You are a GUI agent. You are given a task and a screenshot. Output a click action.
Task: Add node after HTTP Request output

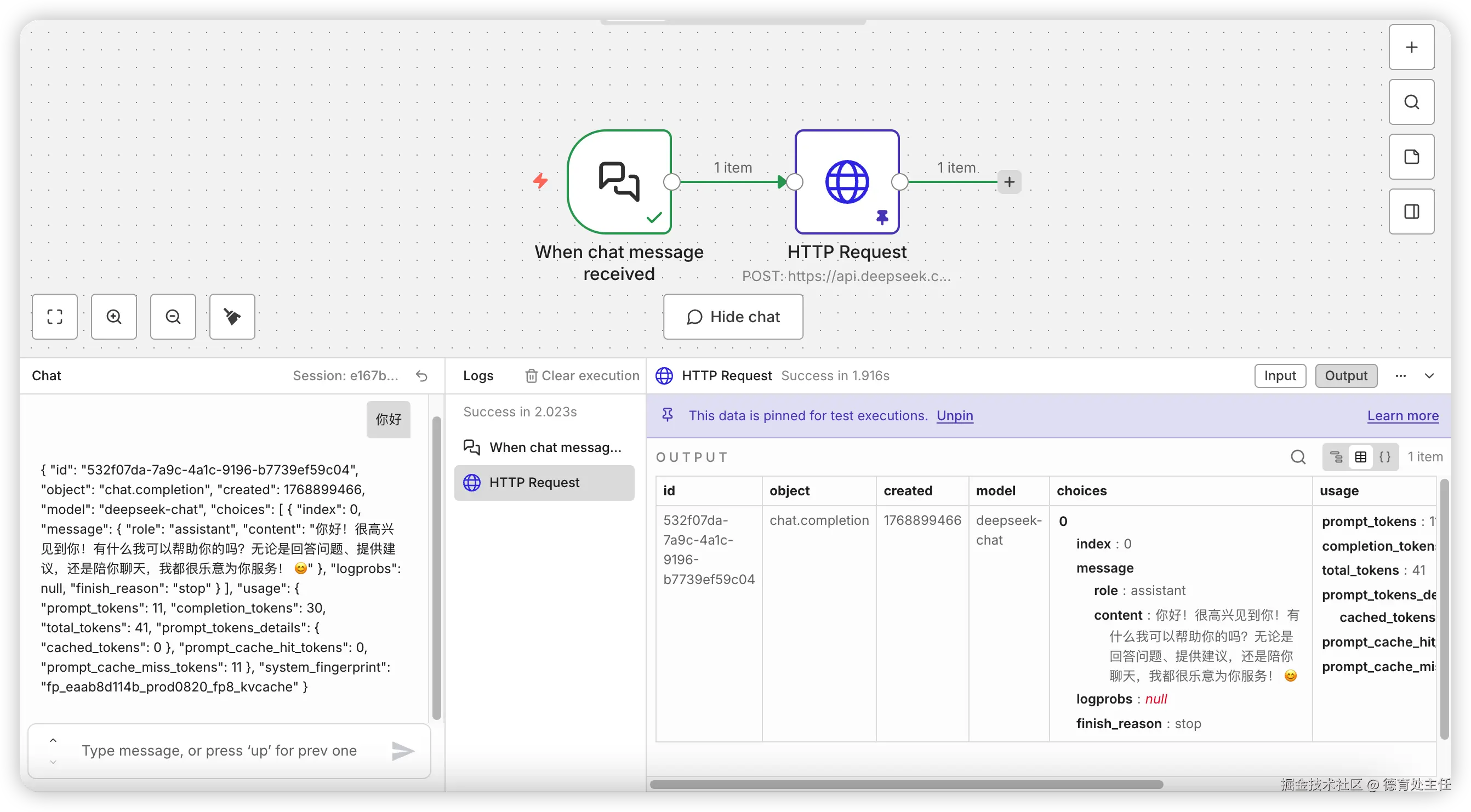1009,182
